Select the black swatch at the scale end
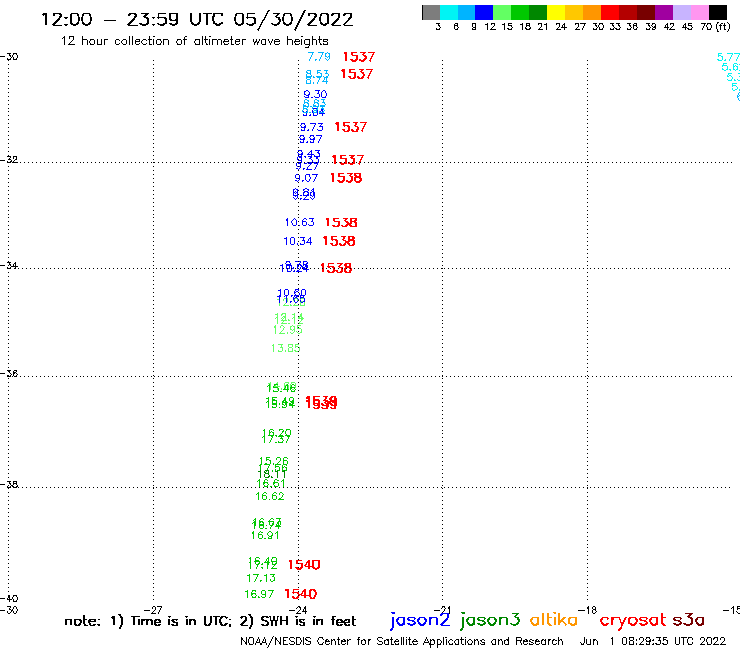Image resolution: width=740 pixels, height=650 pixels. tap(717, 12)
